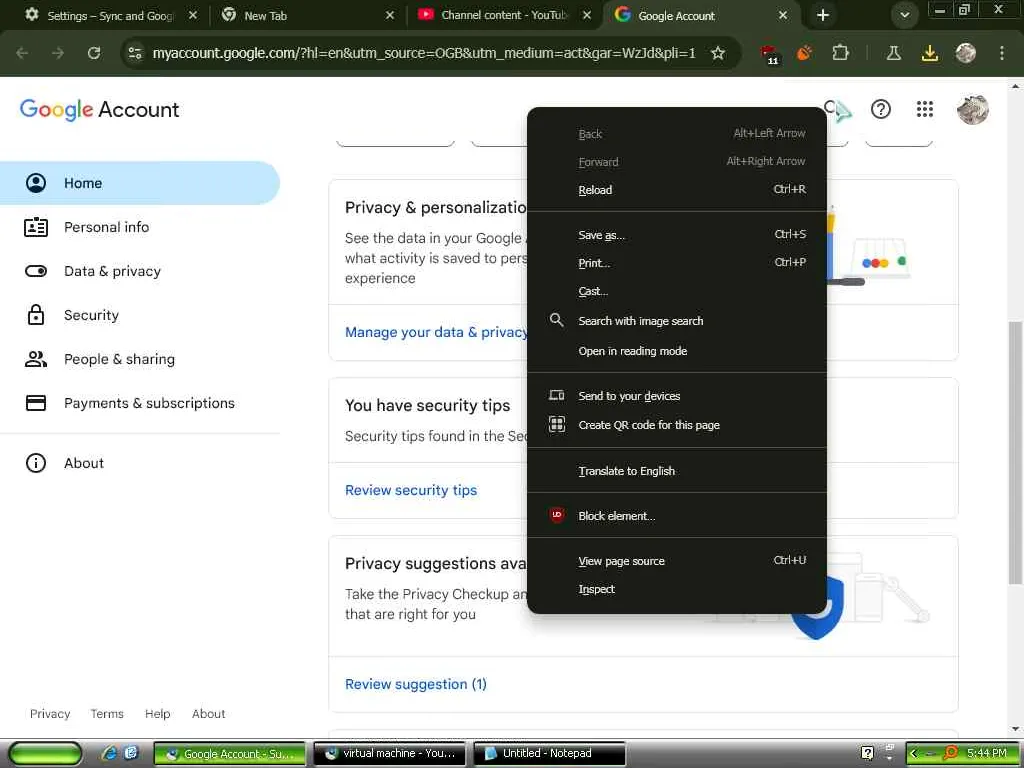Select Translate to English

click(x=677, y=471)
